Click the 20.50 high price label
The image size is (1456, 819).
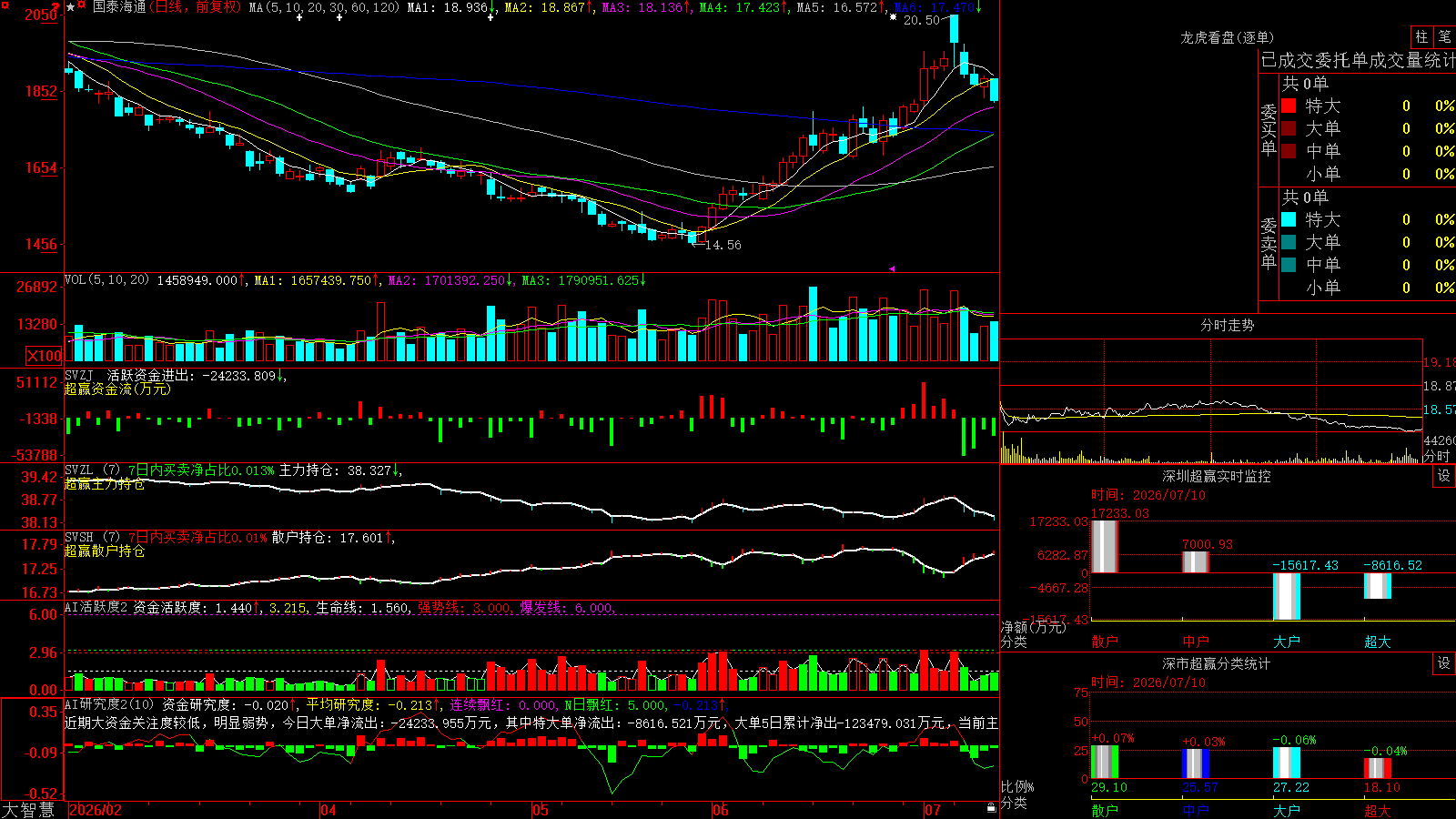pos(922,20)
